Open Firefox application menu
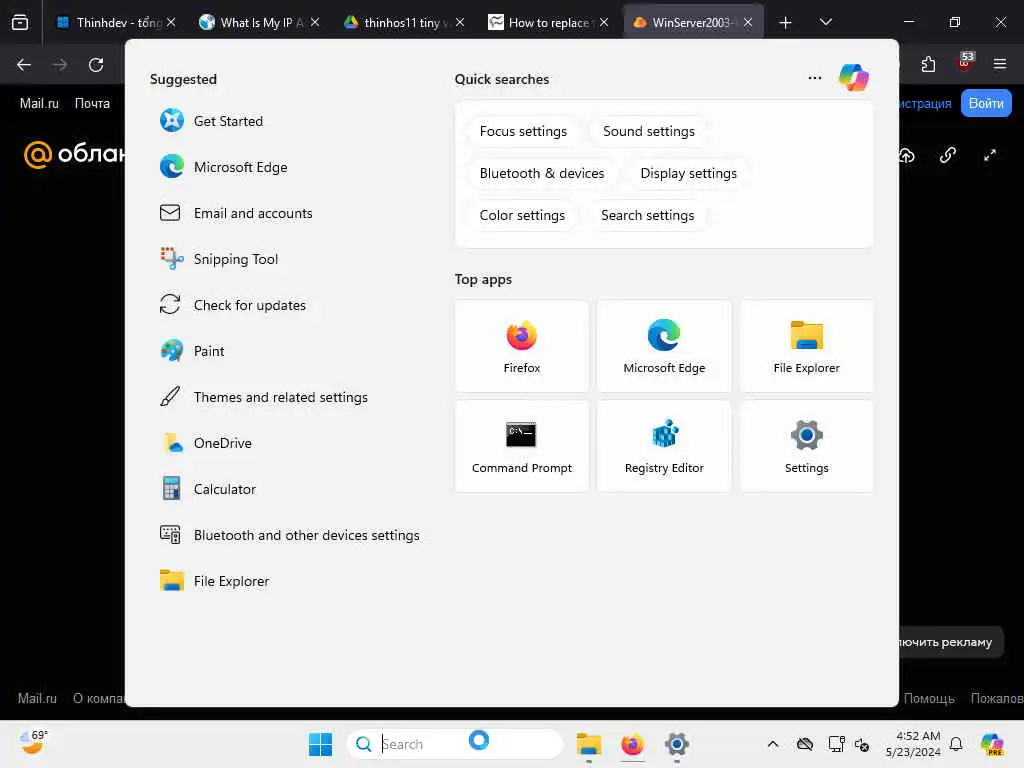The width and height of the screenshot is (1024, 768). [1000, 64]
